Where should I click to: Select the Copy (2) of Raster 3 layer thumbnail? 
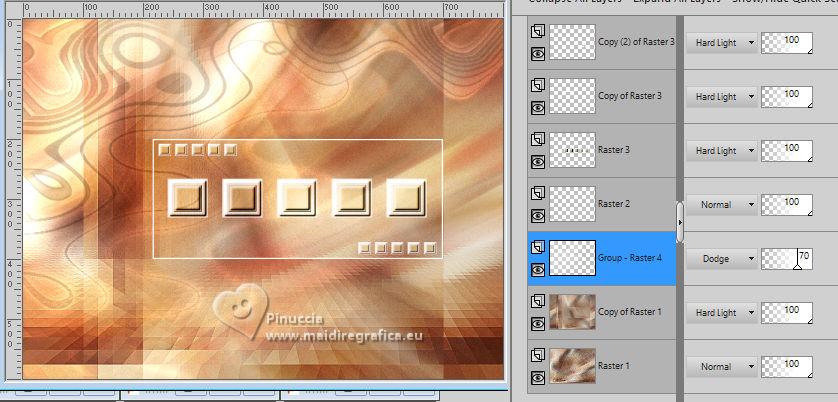(x=572, y=42)
